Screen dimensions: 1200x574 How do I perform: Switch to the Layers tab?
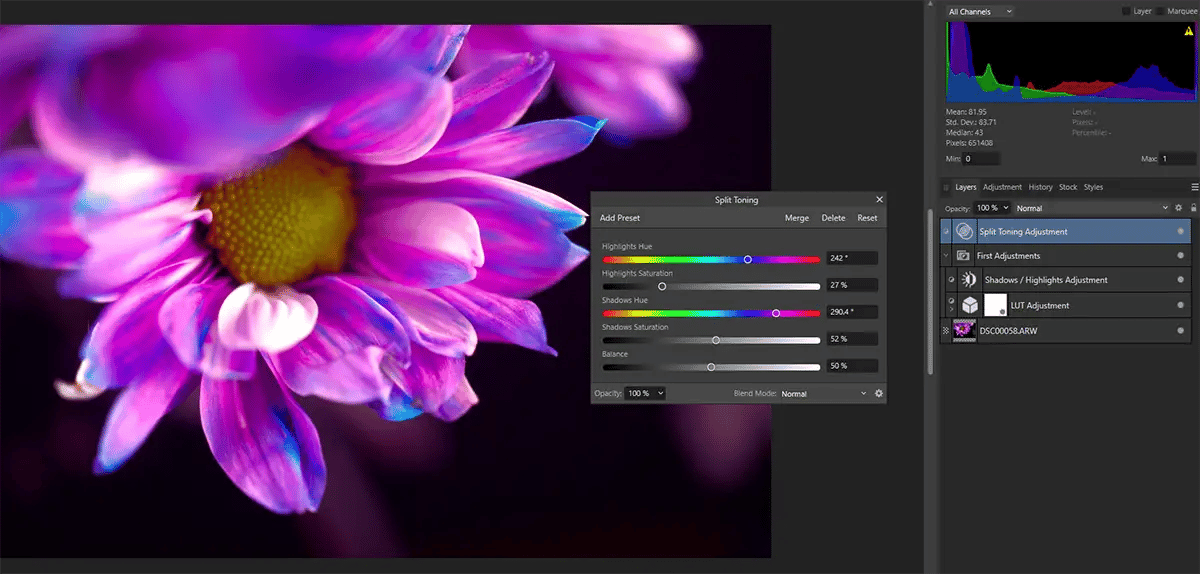coord(965,187)
